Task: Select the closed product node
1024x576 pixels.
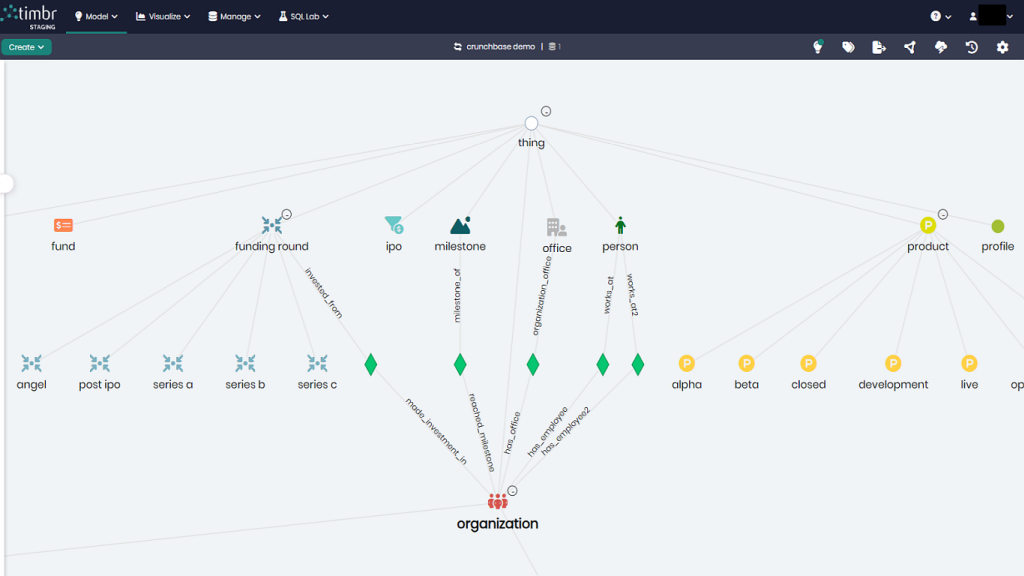Action: coord(808,363)
